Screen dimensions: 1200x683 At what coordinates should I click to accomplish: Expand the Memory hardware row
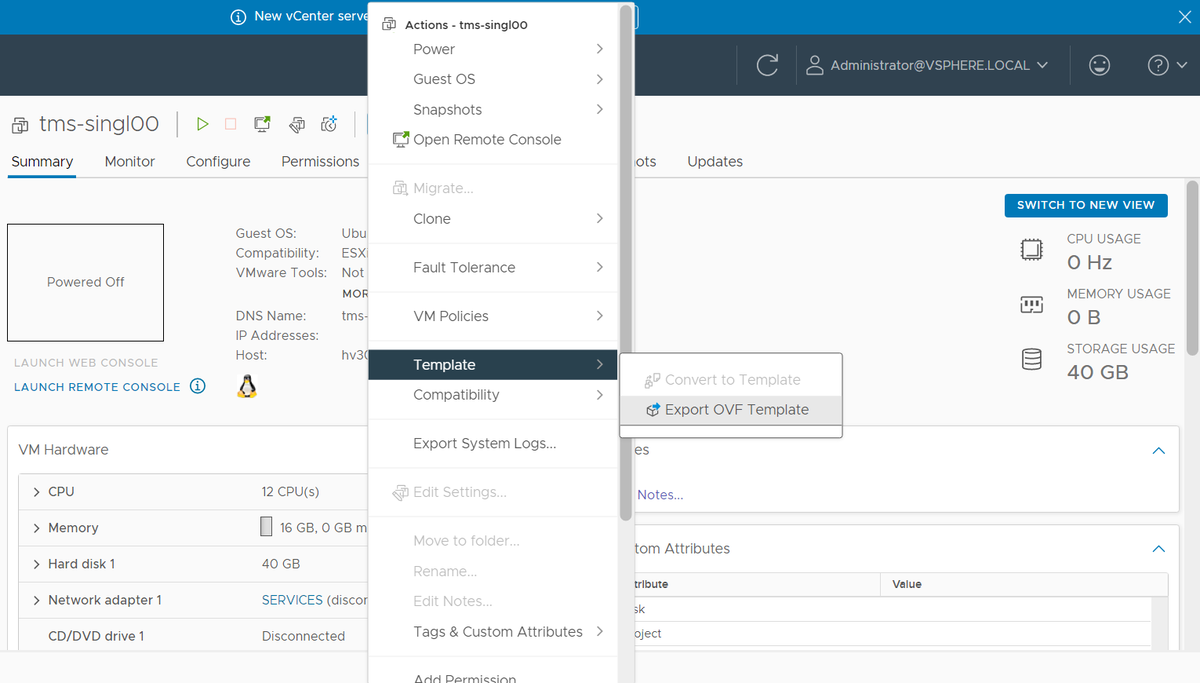37,528
